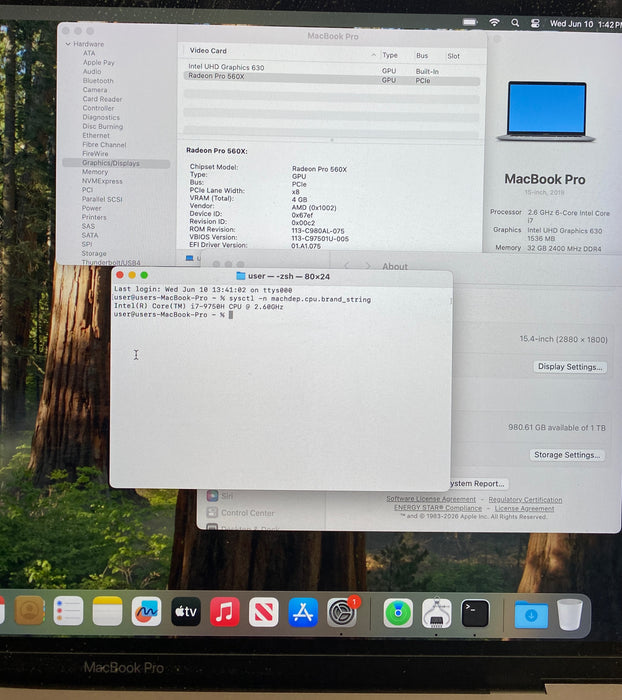Image resolution: width=622 pixels, height=700 pixels.
Task: Open Regulatory Certification link
Action: 525,500
